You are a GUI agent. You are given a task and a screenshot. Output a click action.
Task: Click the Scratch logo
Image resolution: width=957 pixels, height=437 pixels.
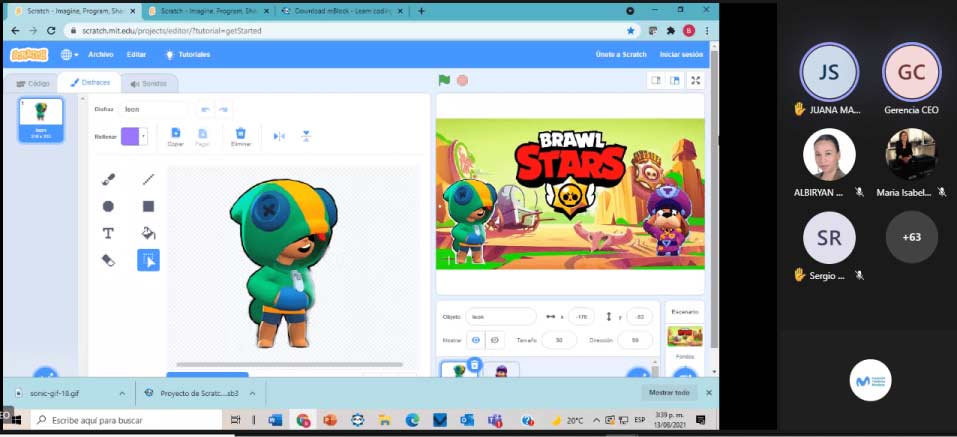29,55
